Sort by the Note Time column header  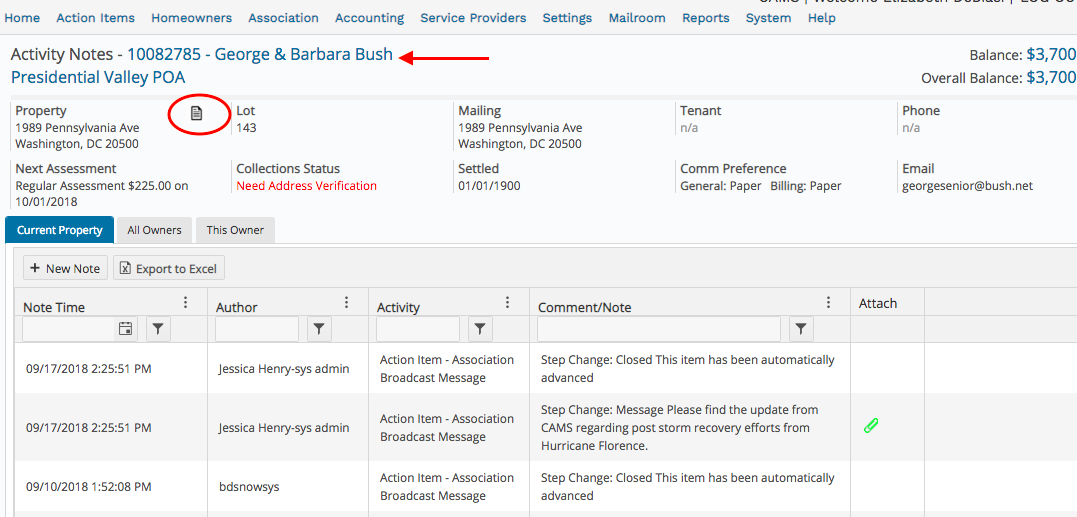[x=54, y=308]
